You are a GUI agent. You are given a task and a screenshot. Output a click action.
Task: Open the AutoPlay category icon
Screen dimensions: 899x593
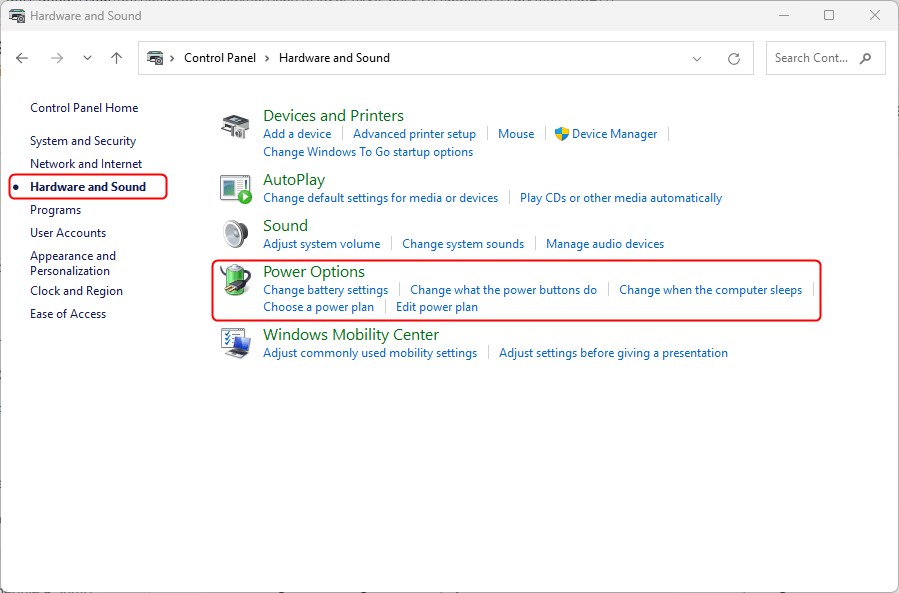(234, 187)
